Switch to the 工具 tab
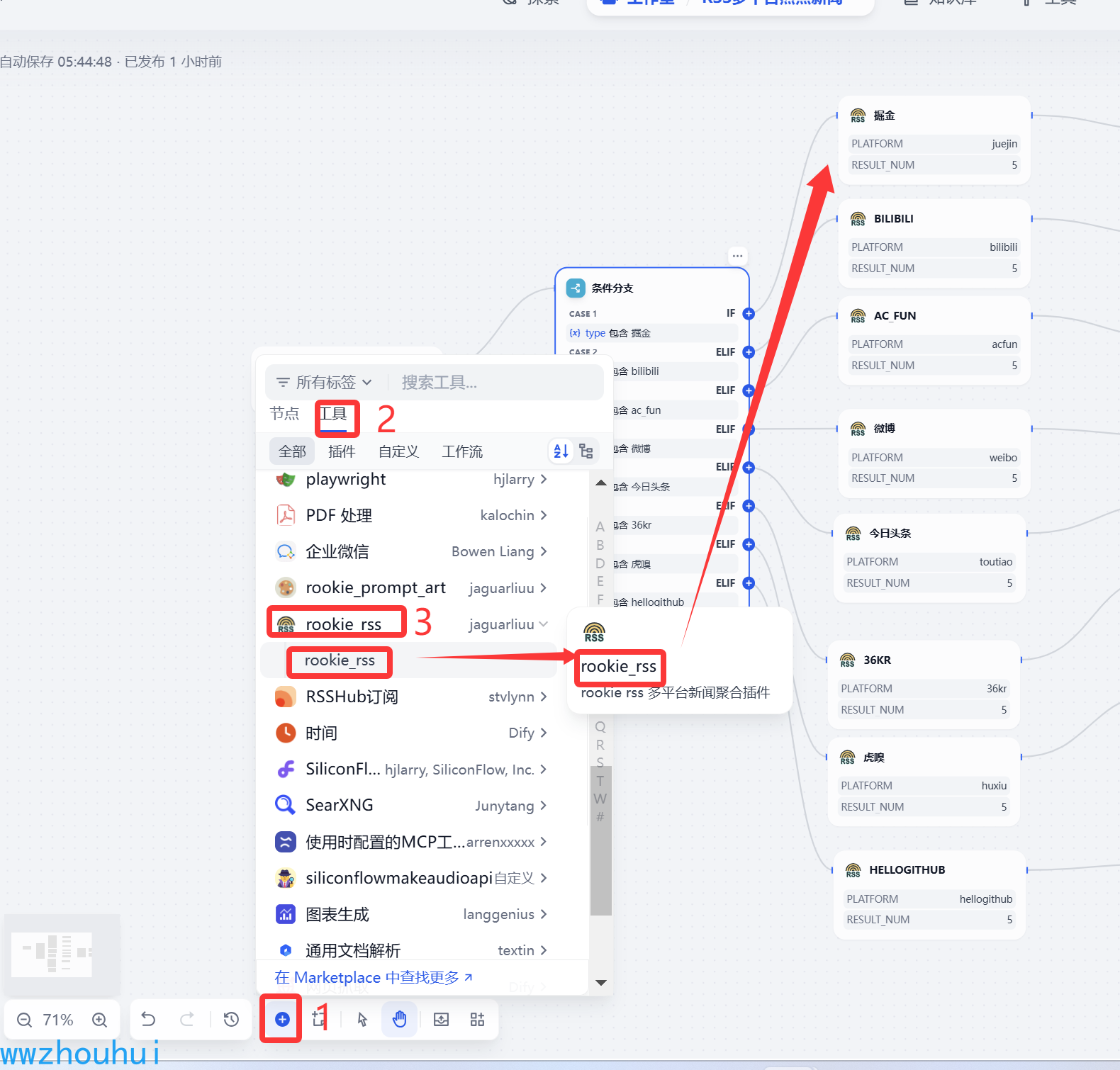Screen dimensions: 1120x1070 pyautogui.click(x=333, y=414)
